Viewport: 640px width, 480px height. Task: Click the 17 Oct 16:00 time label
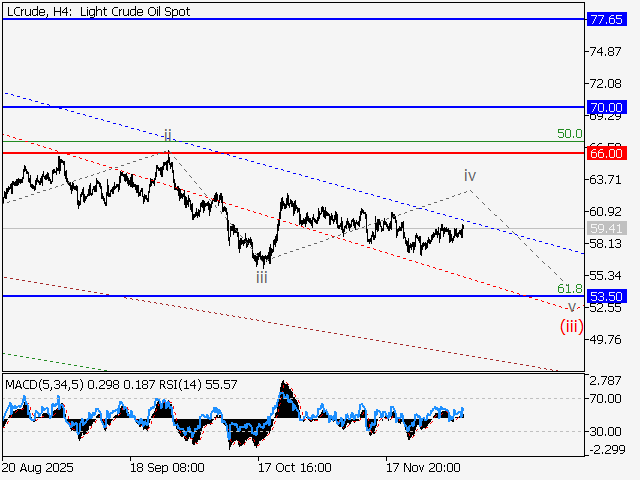(x=294, y=467)
